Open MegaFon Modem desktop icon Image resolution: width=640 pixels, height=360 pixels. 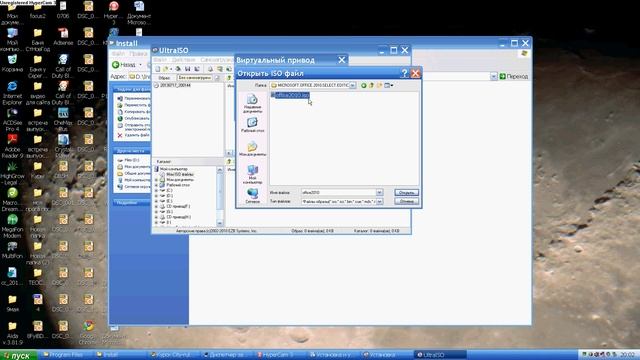(x=12, y=227)
